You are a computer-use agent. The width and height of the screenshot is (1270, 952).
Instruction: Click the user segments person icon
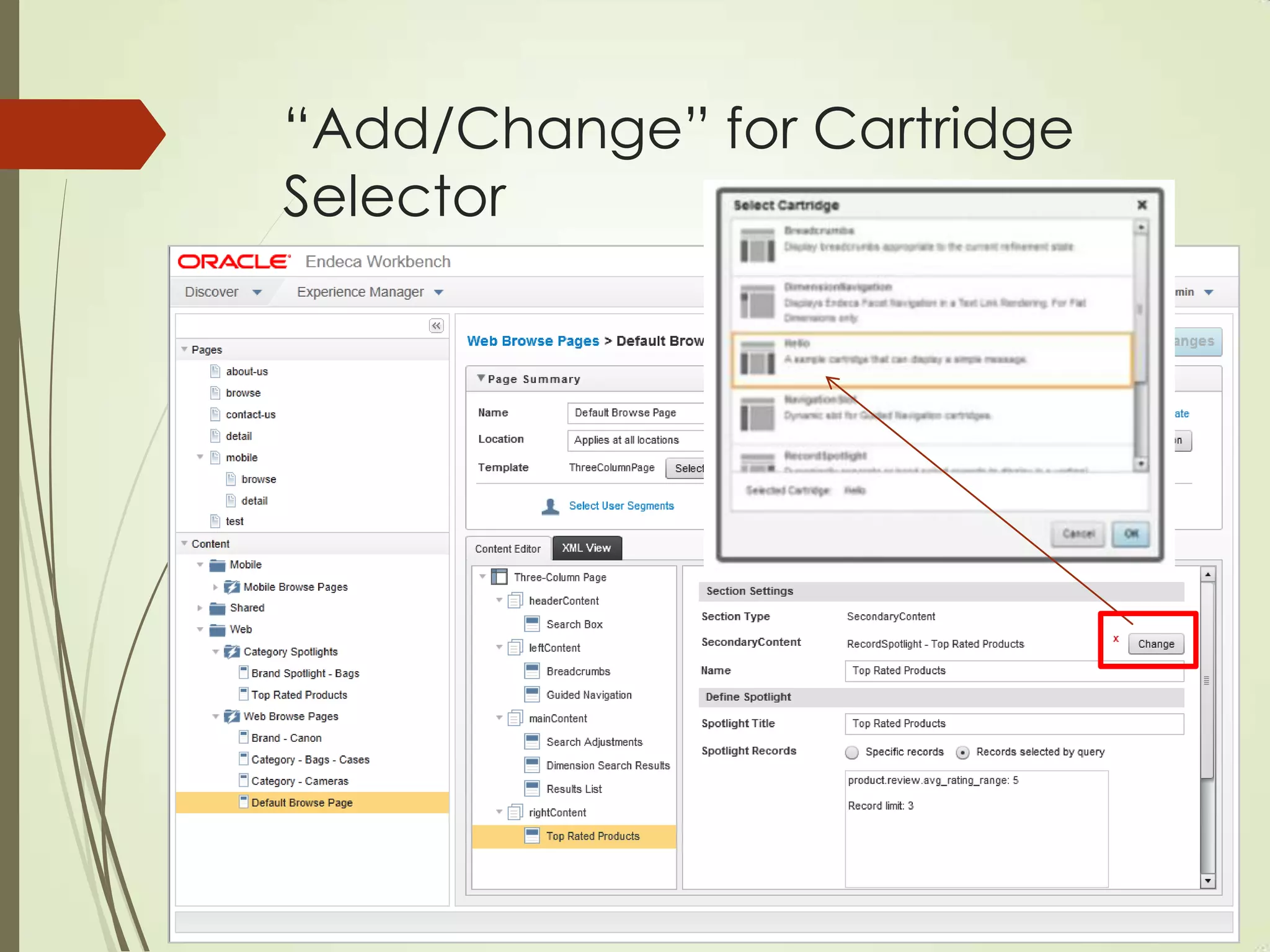pyautogui.click(x=550, y=506)
